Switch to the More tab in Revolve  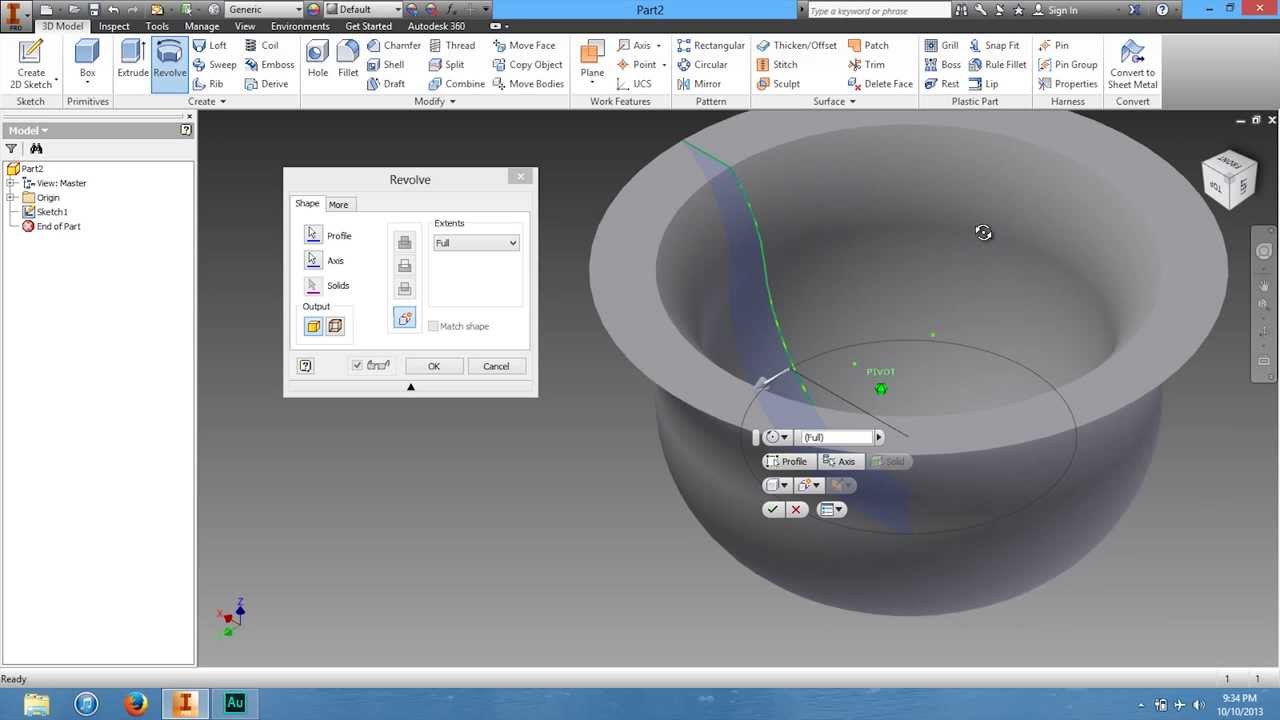339,205
